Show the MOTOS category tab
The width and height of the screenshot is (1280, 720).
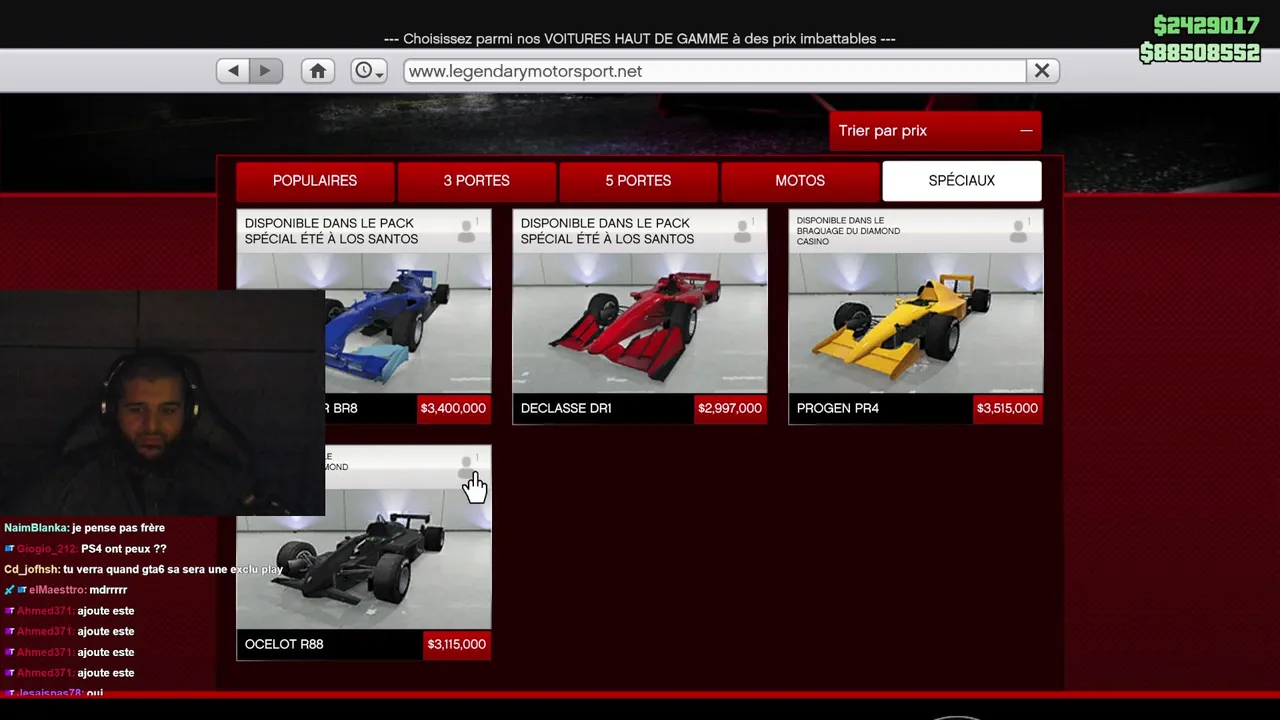(x=800, y=181)
